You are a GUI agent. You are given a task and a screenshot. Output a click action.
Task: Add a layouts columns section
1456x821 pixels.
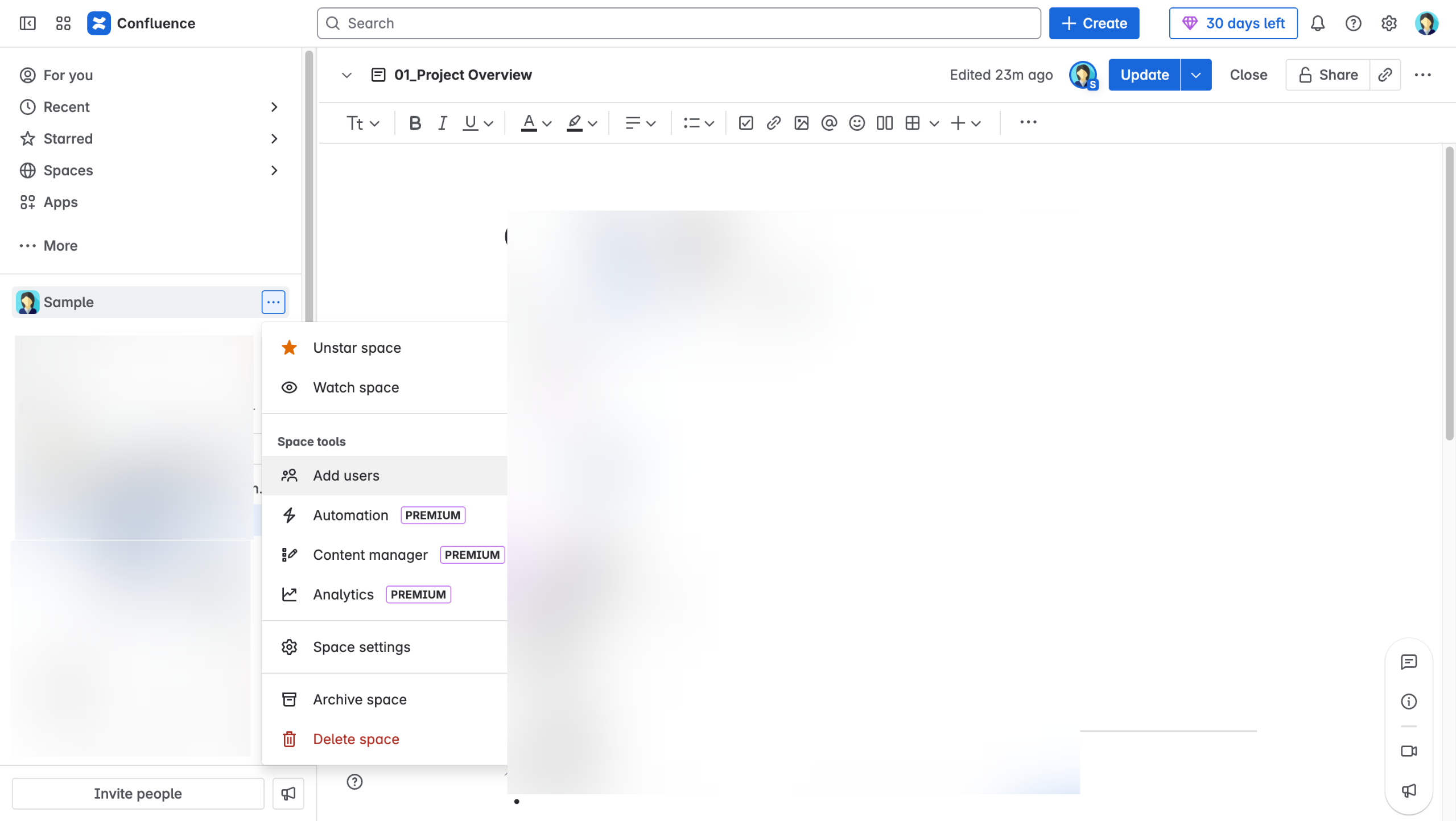pos(884,123)
